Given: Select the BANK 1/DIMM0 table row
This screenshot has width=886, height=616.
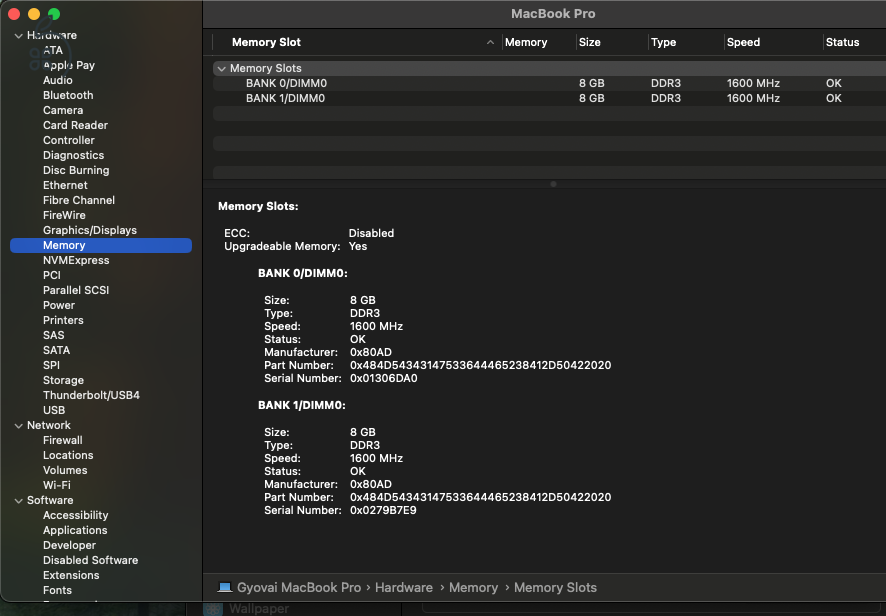Looking at the screenshot, I should tap(549, 98).
